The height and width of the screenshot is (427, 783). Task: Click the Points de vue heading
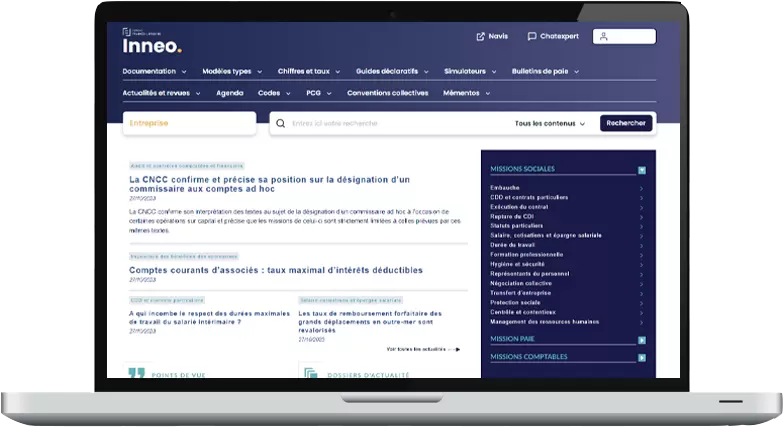pyautogui.click(x=178, y=375)
